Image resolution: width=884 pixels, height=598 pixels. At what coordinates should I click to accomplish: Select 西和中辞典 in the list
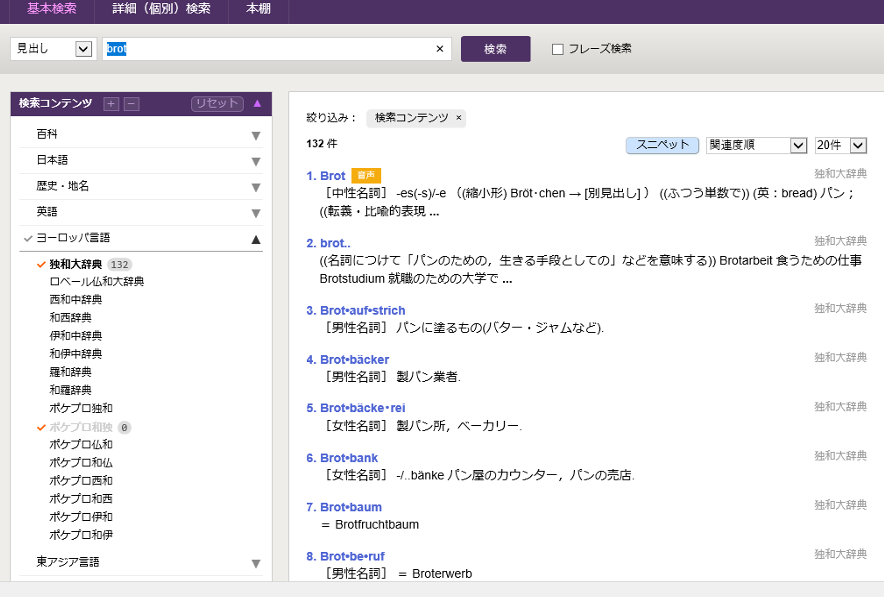coord(76,299)
